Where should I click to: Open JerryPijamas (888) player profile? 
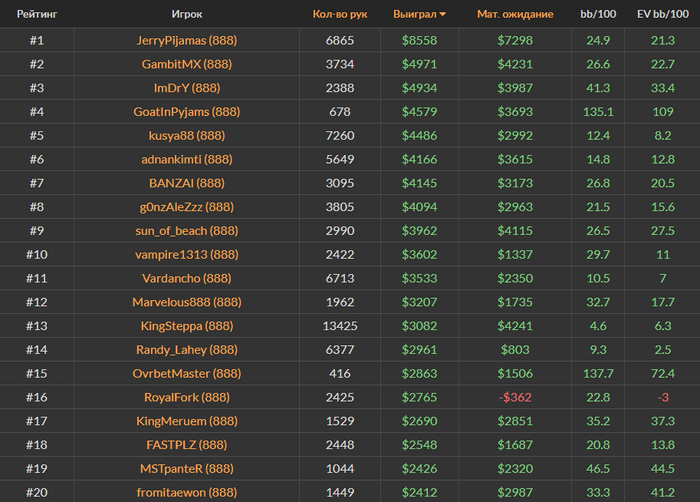[x=186, y=40]
